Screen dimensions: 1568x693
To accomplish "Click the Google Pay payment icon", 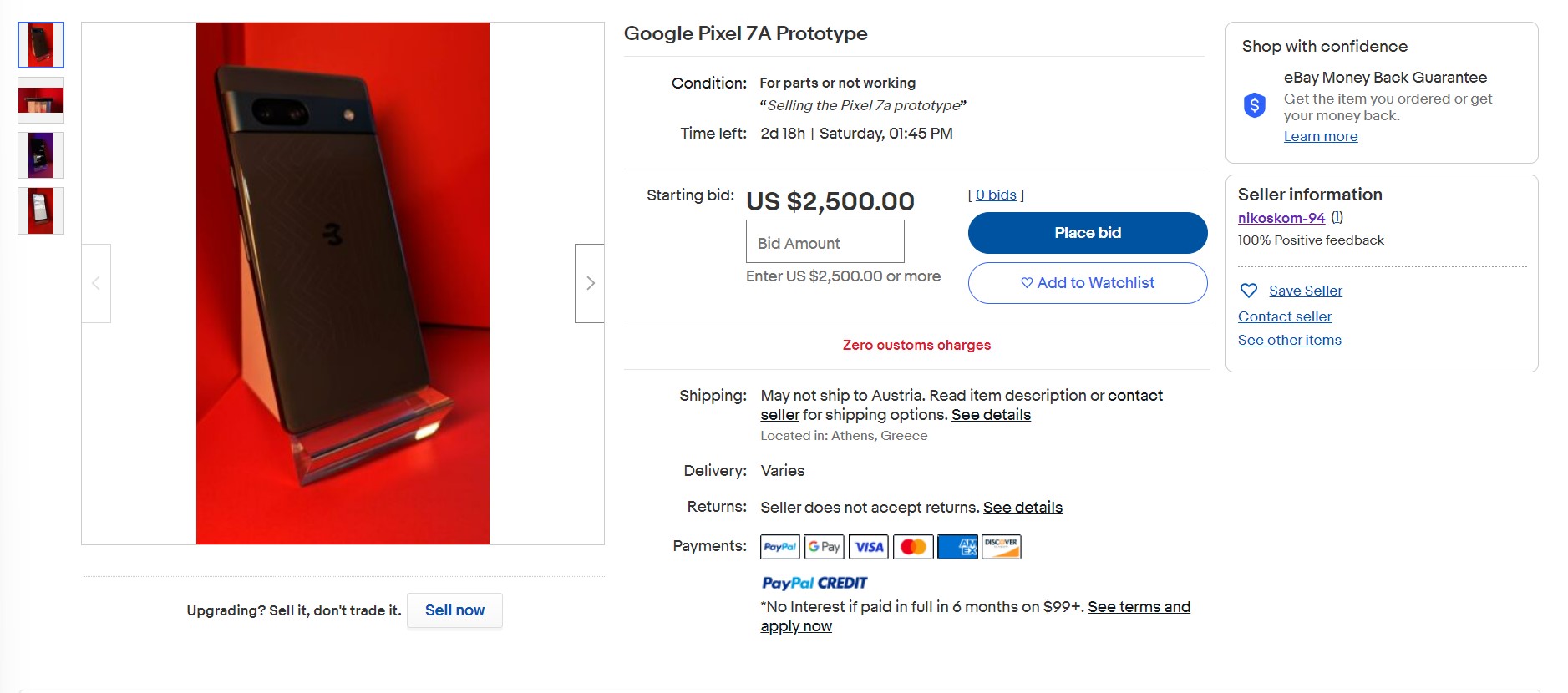I will (x=824, y=547).
